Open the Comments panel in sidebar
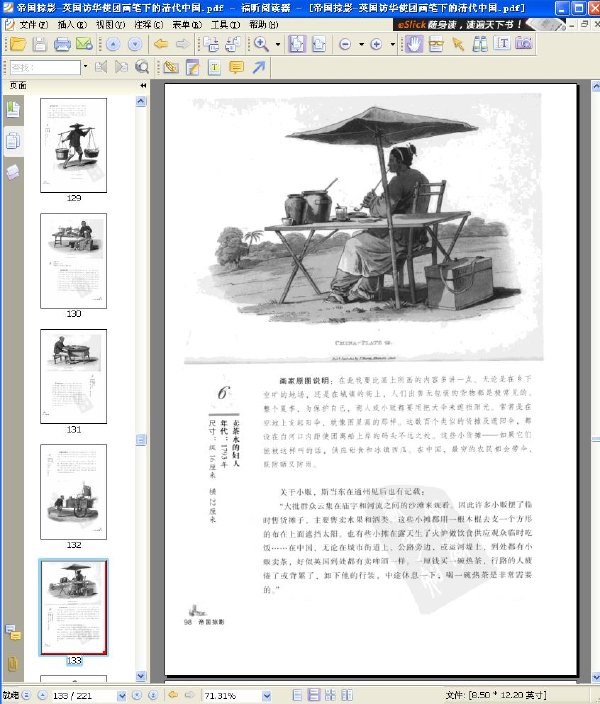The image size is (600, 704). [13, 632]
